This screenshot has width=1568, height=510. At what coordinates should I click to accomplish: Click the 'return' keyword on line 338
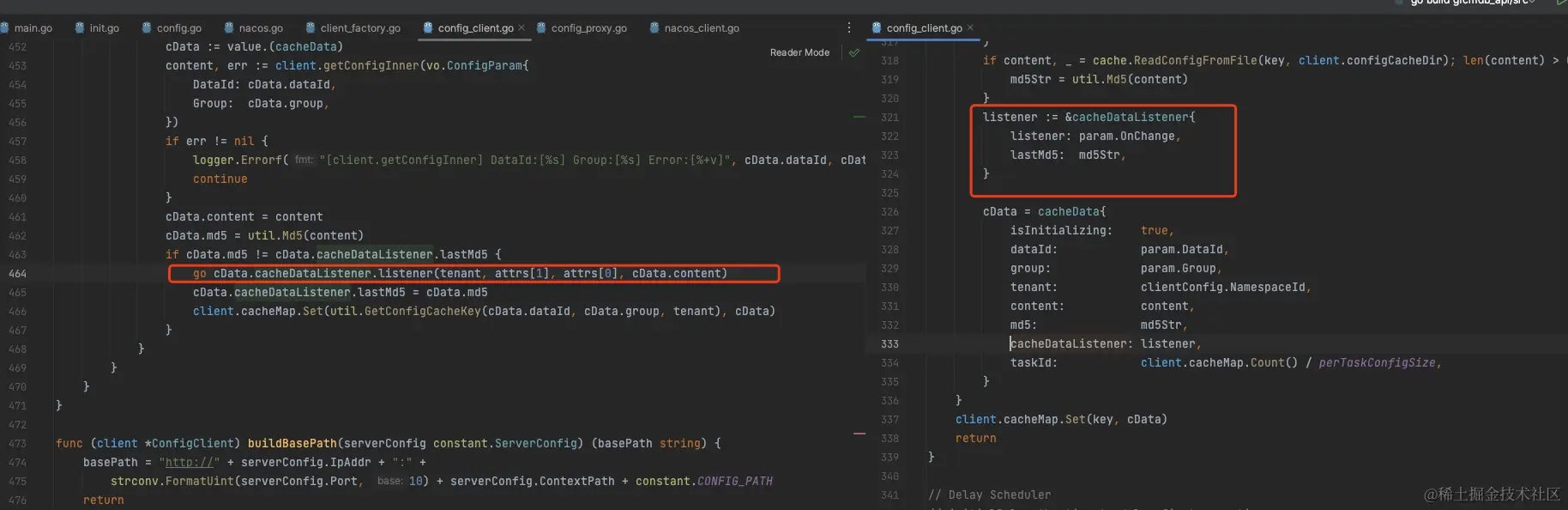pyautogui.click(x=976, y=438)
